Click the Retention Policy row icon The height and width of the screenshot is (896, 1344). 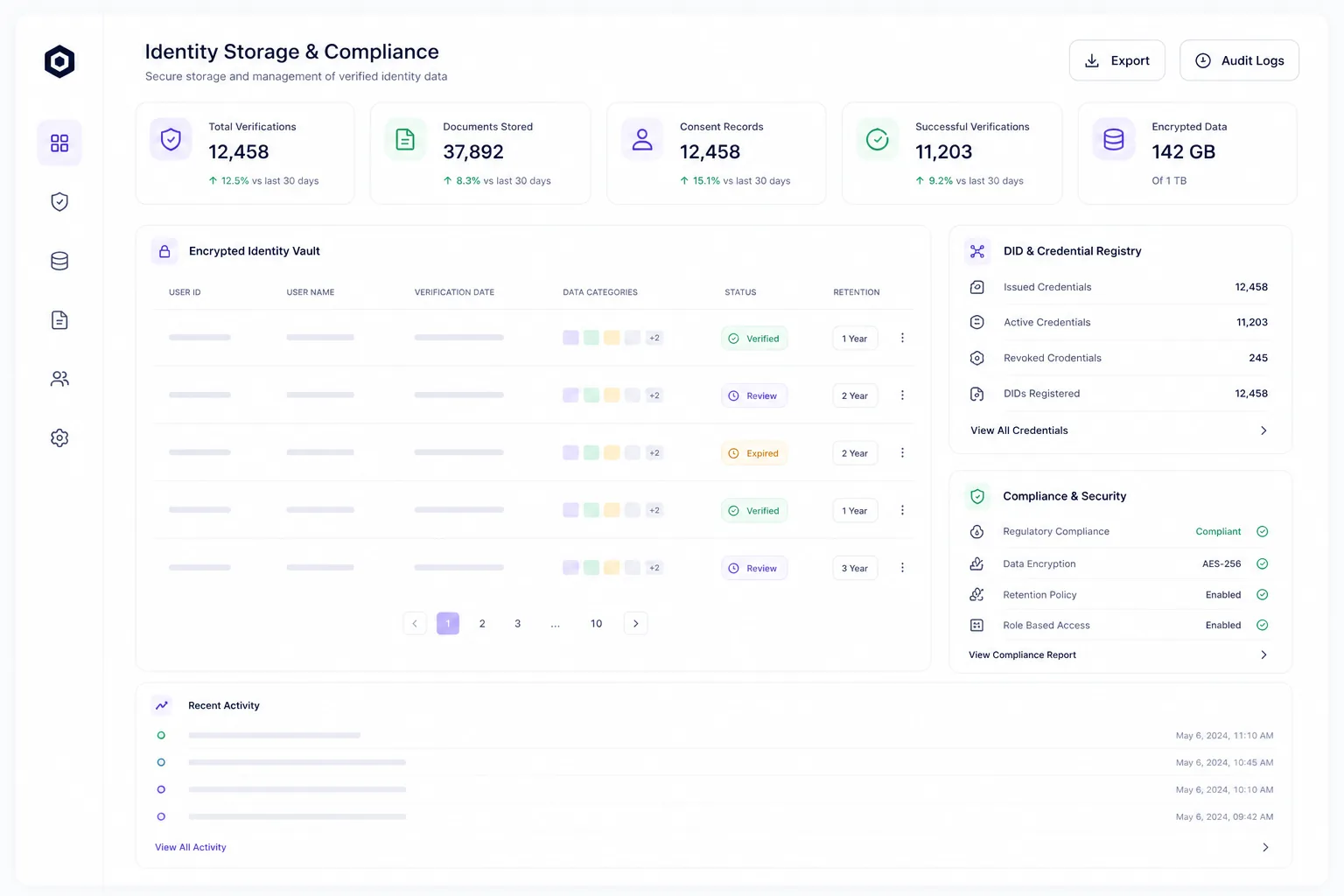point(977,595)
